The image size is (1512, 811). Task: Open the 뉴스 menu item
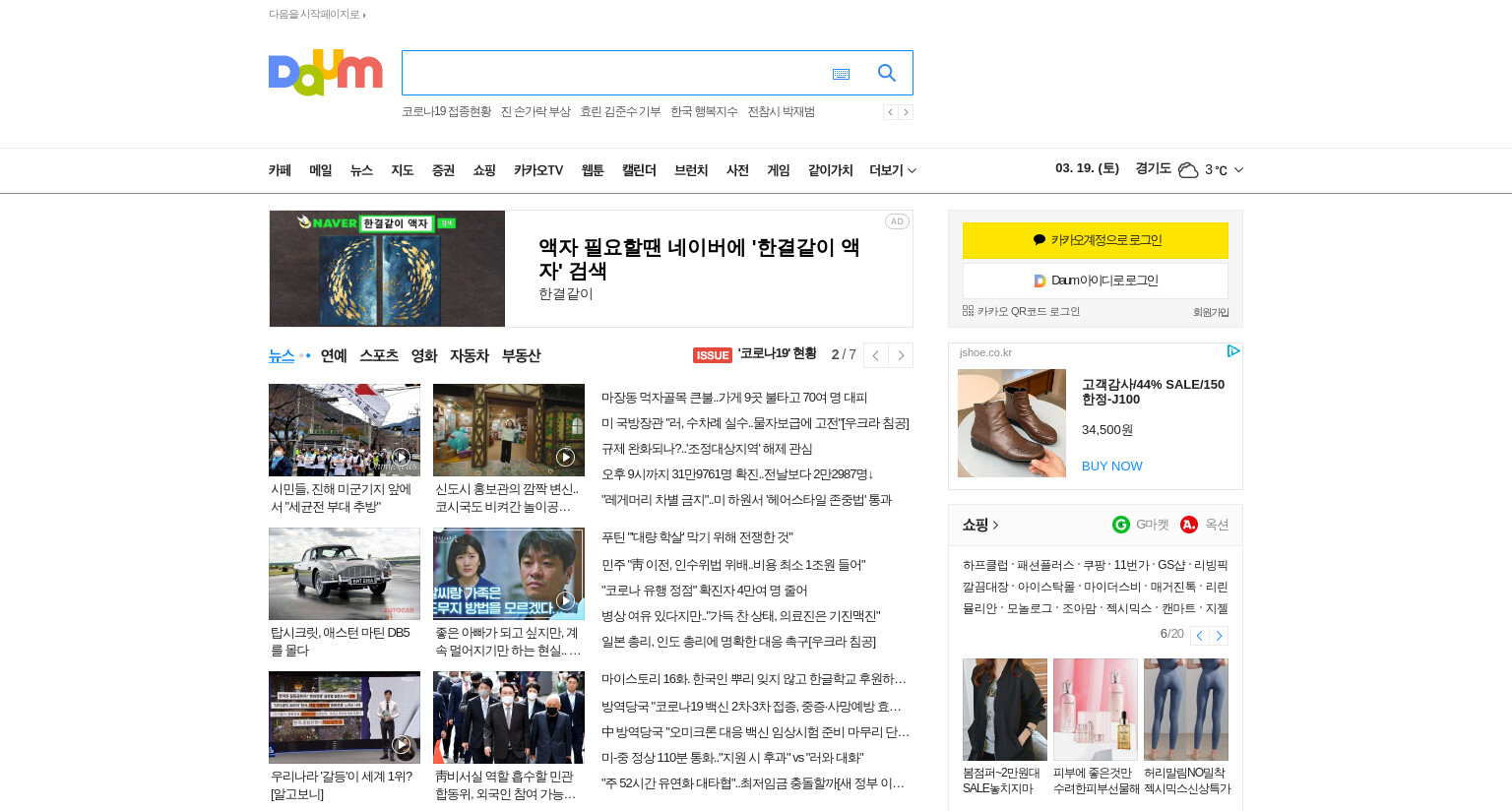click(361, 170)
